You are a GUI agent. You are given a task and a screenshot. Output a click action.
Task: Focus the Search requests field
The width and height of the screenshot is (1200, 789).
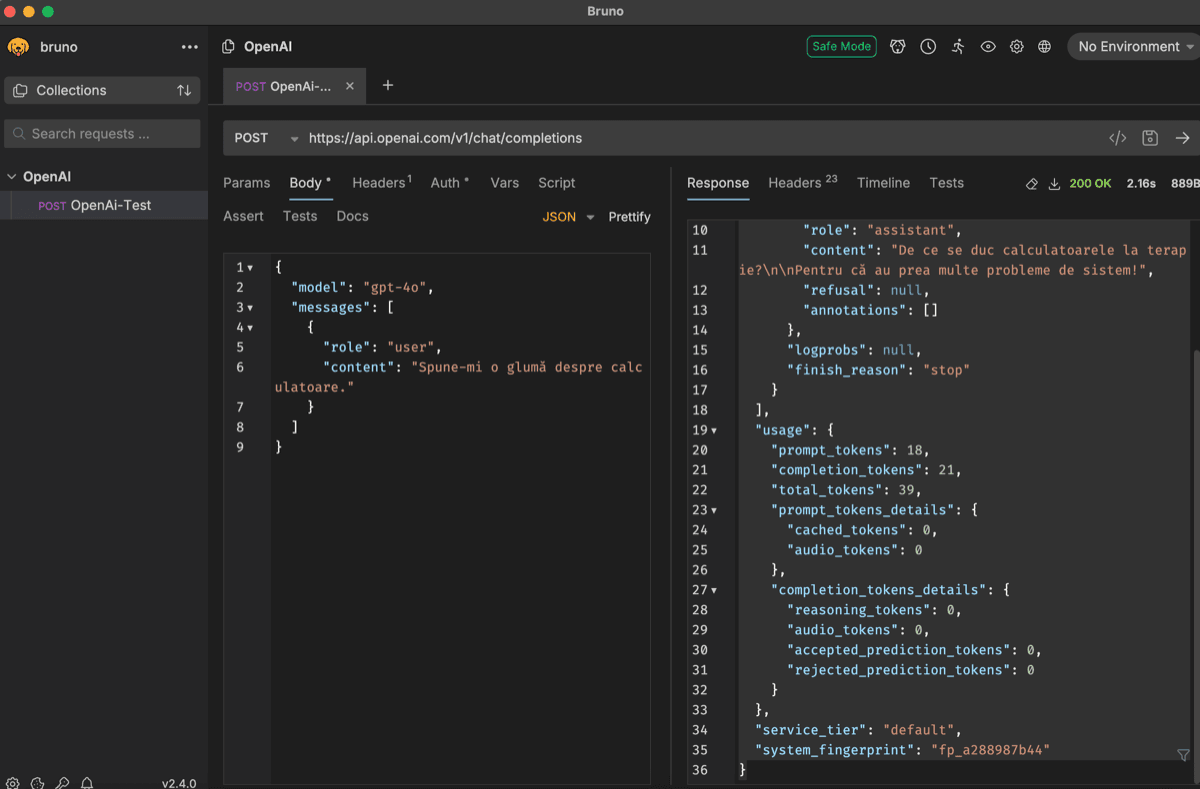(x=102, y=134)
